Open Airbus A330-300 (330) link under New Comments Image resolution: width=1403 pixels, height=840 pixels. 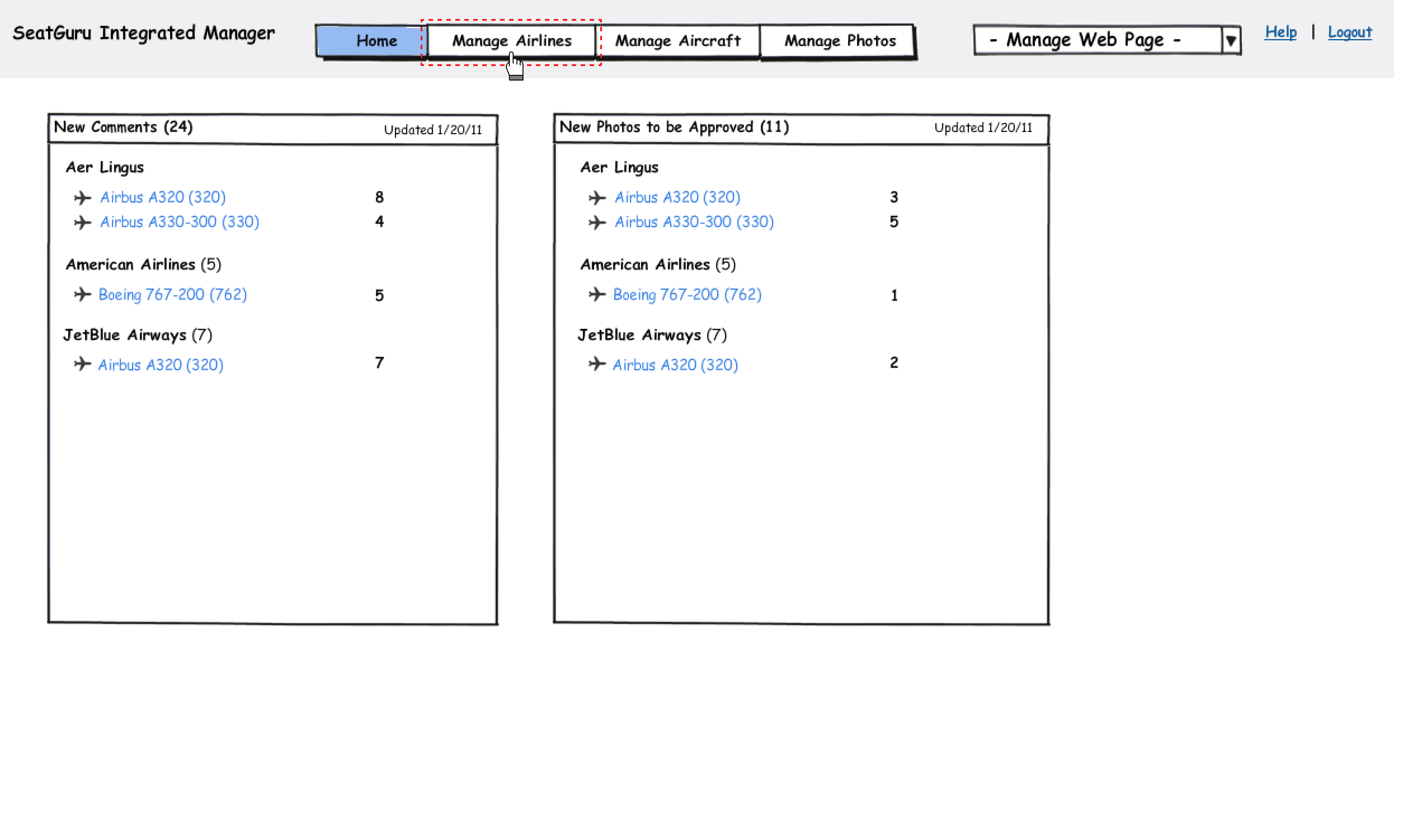179,222
